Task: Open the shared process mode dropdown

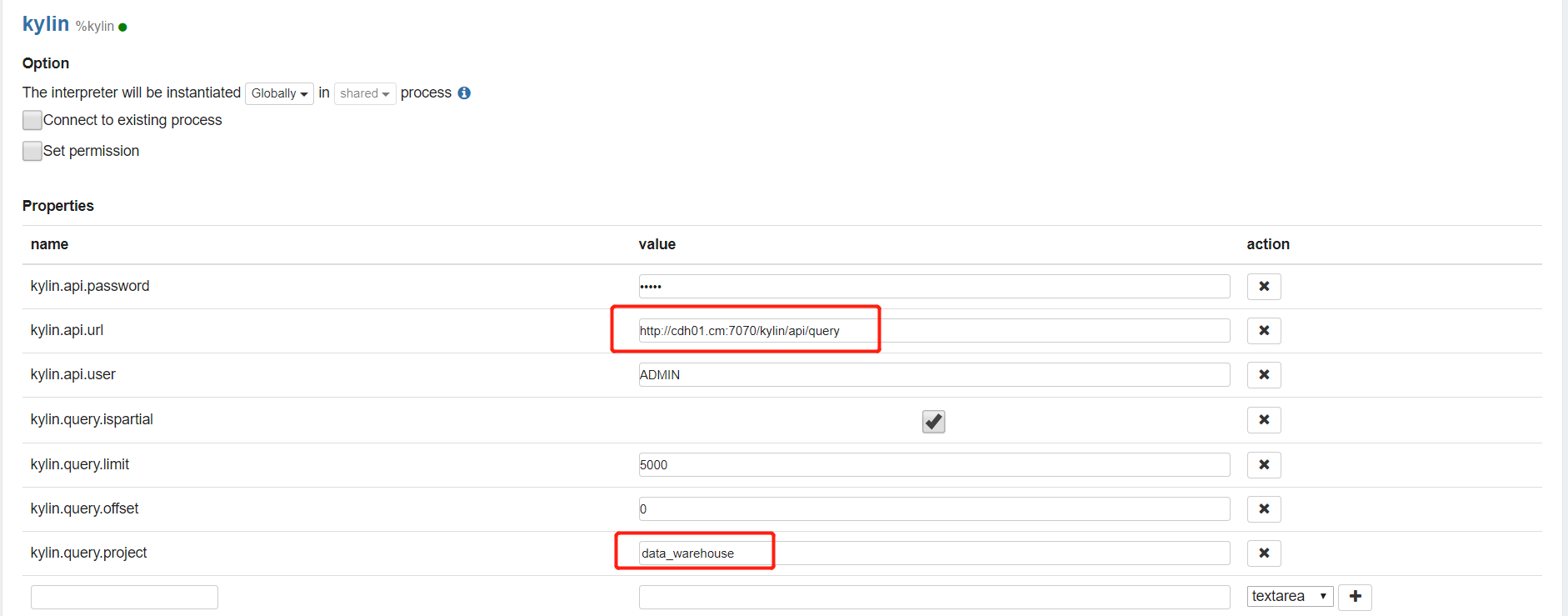Action: [365, 93]
